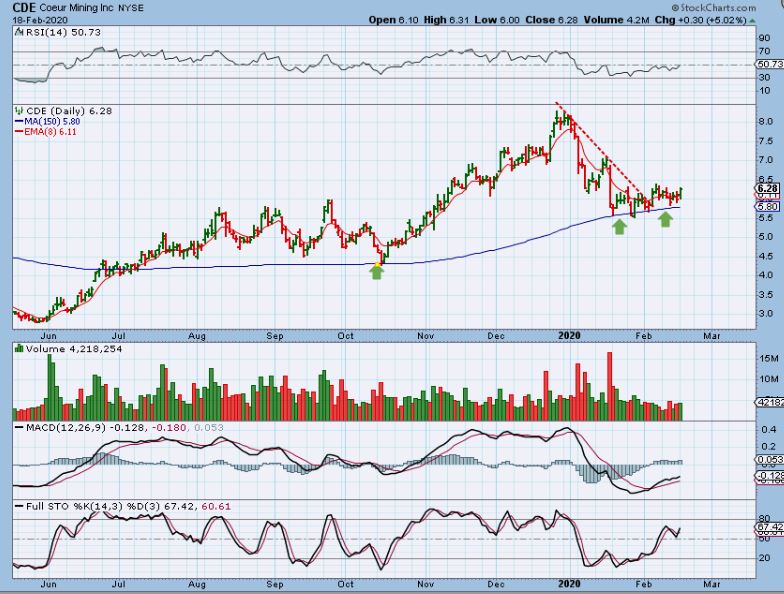Click the 8.0 level on price axis
This screenshot has width=784, height=594.
[x=766, y=122]
